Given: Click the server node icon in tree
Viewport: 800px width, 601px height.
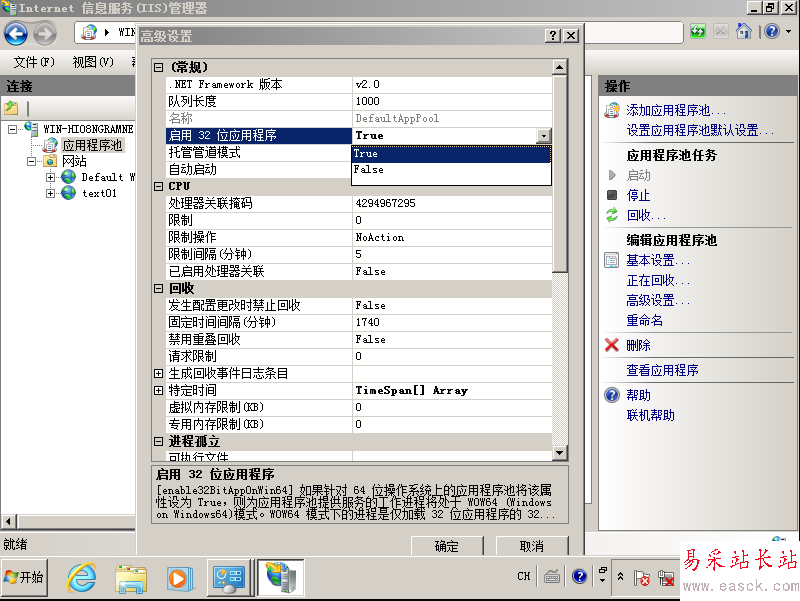Looking at the screenshot, I should tap(32, 128).
